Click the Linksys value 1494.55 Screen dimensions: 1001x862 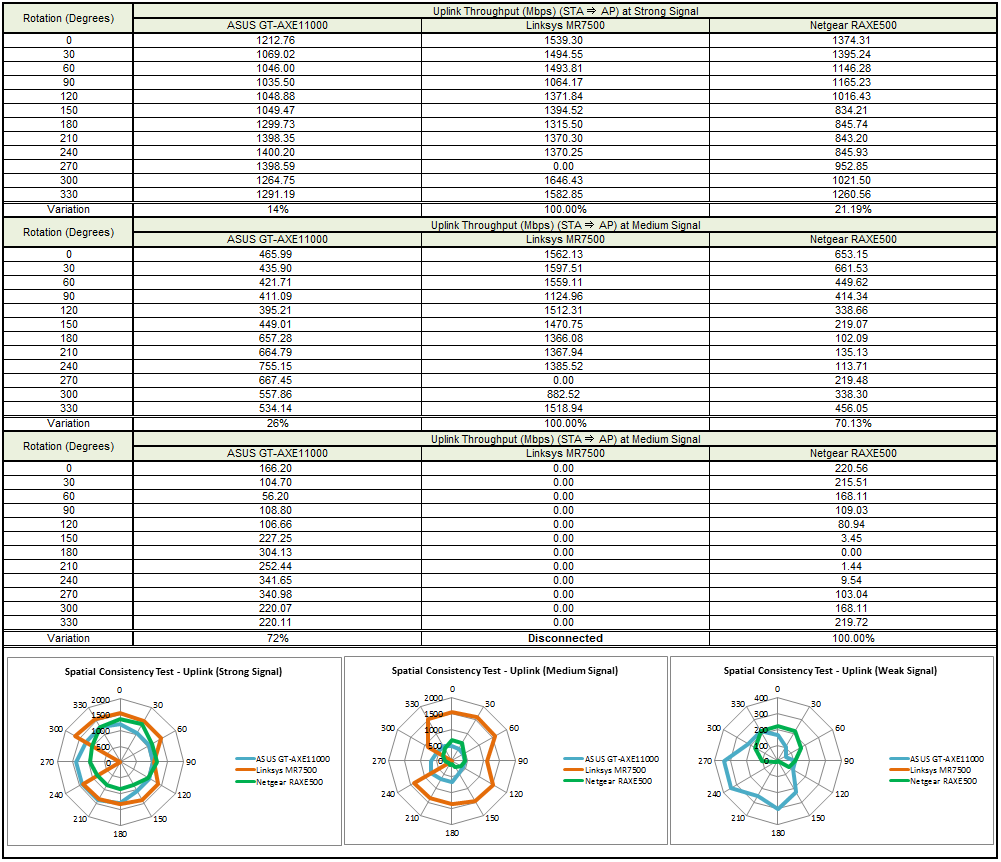click(564, 54)
